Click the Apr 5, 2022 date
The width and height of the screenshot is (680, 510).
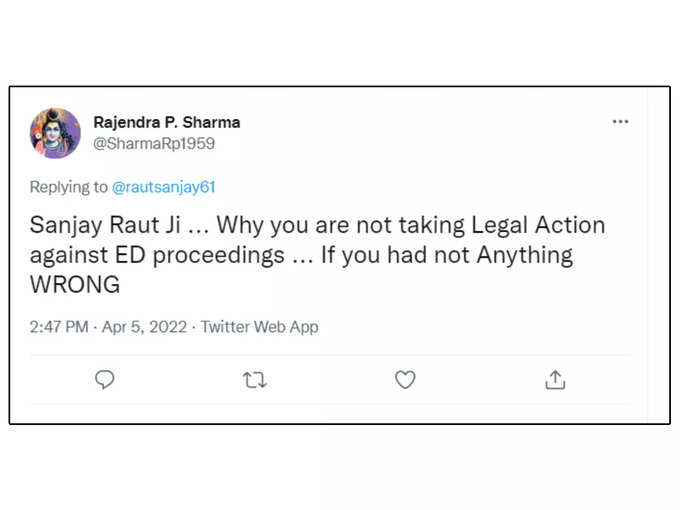coord(144,327)
